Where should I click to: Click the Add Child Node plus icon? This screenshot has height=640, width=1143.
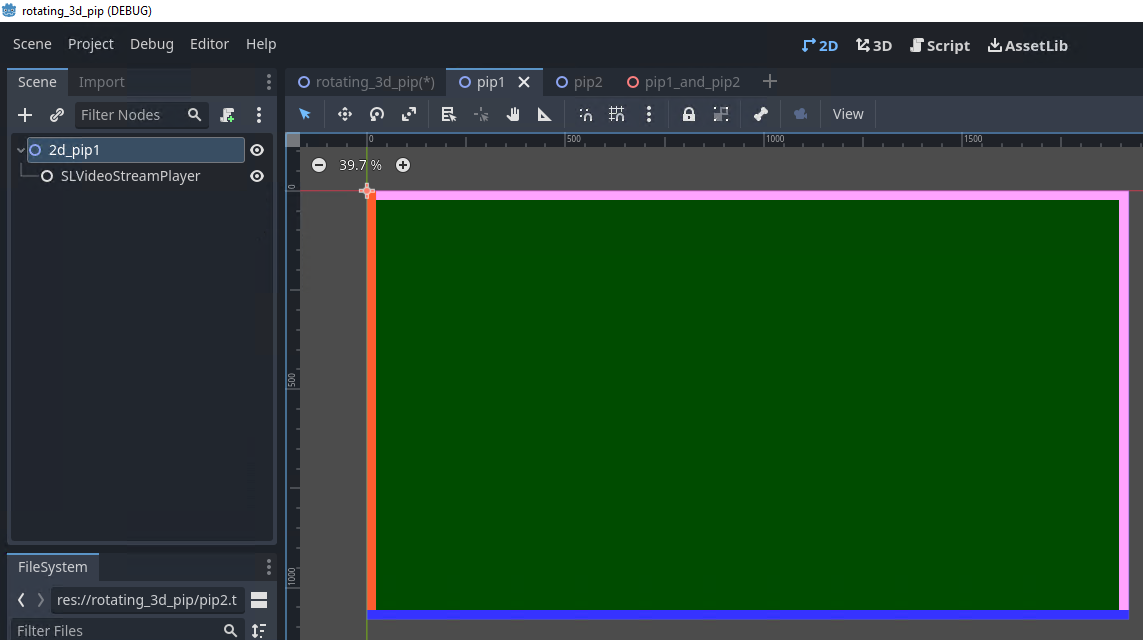25,115
